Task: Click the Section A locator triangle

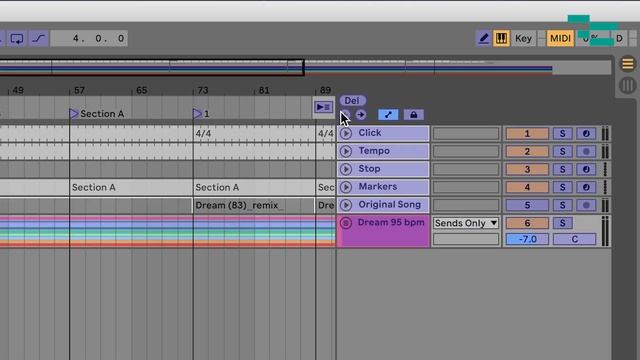Action: (x=74, y=113)
